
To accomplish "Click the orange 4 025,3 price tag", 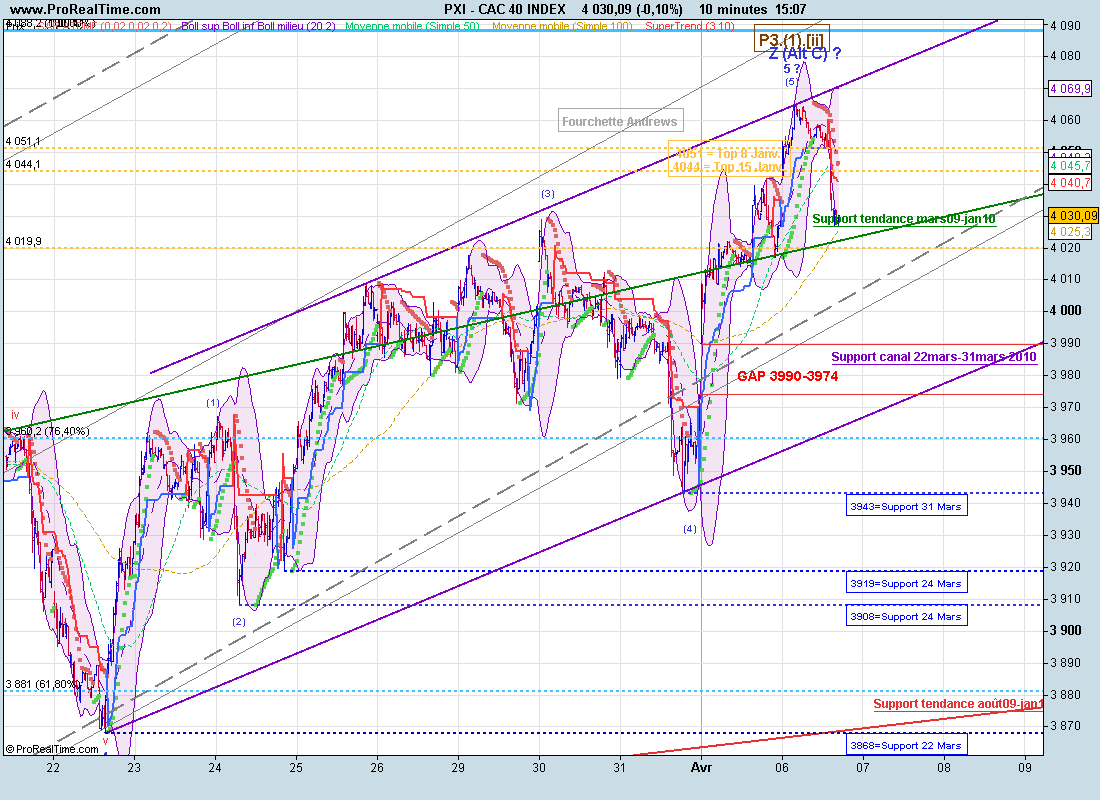I will tap(1071, 232).
